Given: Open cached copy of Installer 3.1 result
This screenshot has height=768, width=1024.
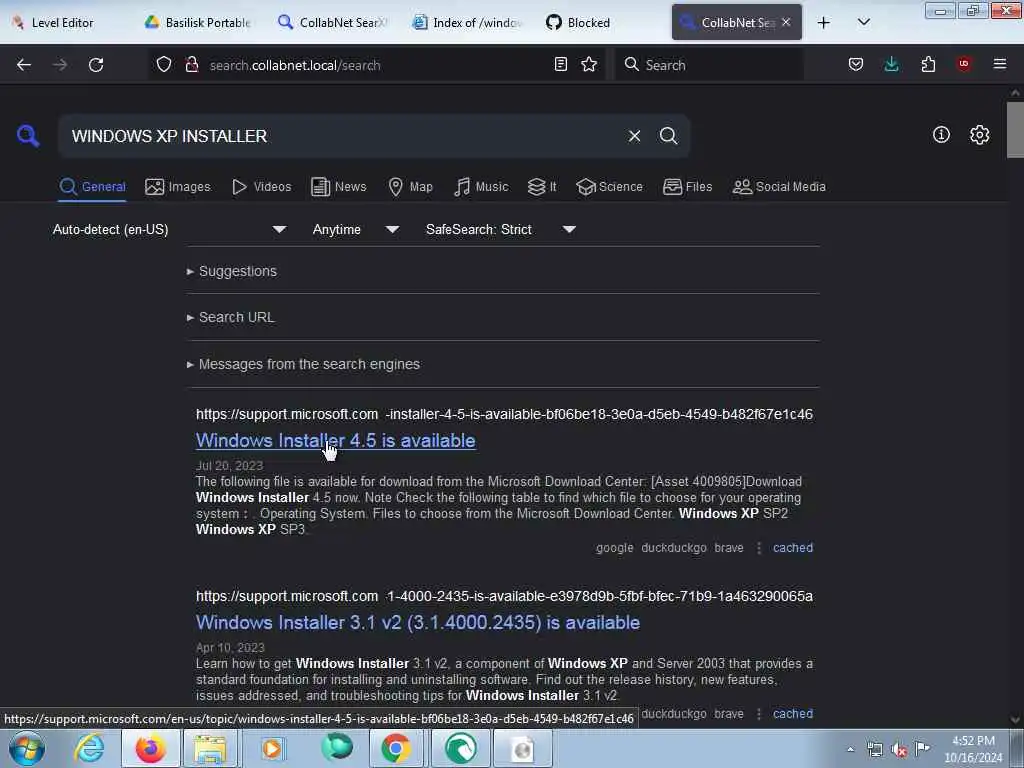Looking at the screenshot, I should tap(793, 714).
